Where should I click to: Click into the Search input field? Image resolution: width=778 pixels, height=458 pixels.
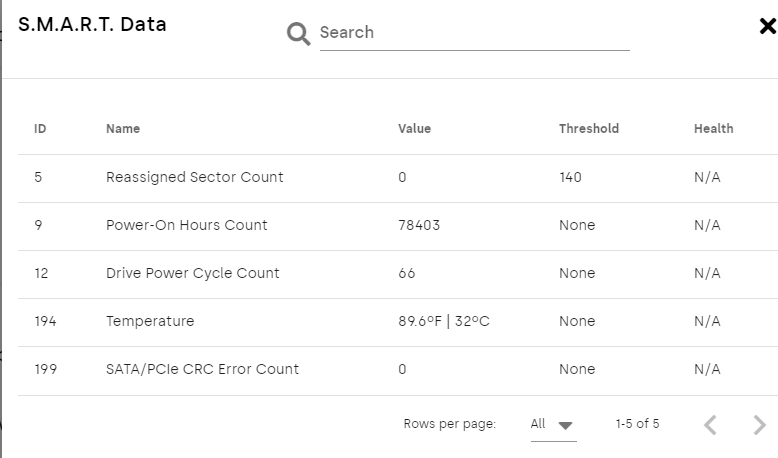point(474,33)
